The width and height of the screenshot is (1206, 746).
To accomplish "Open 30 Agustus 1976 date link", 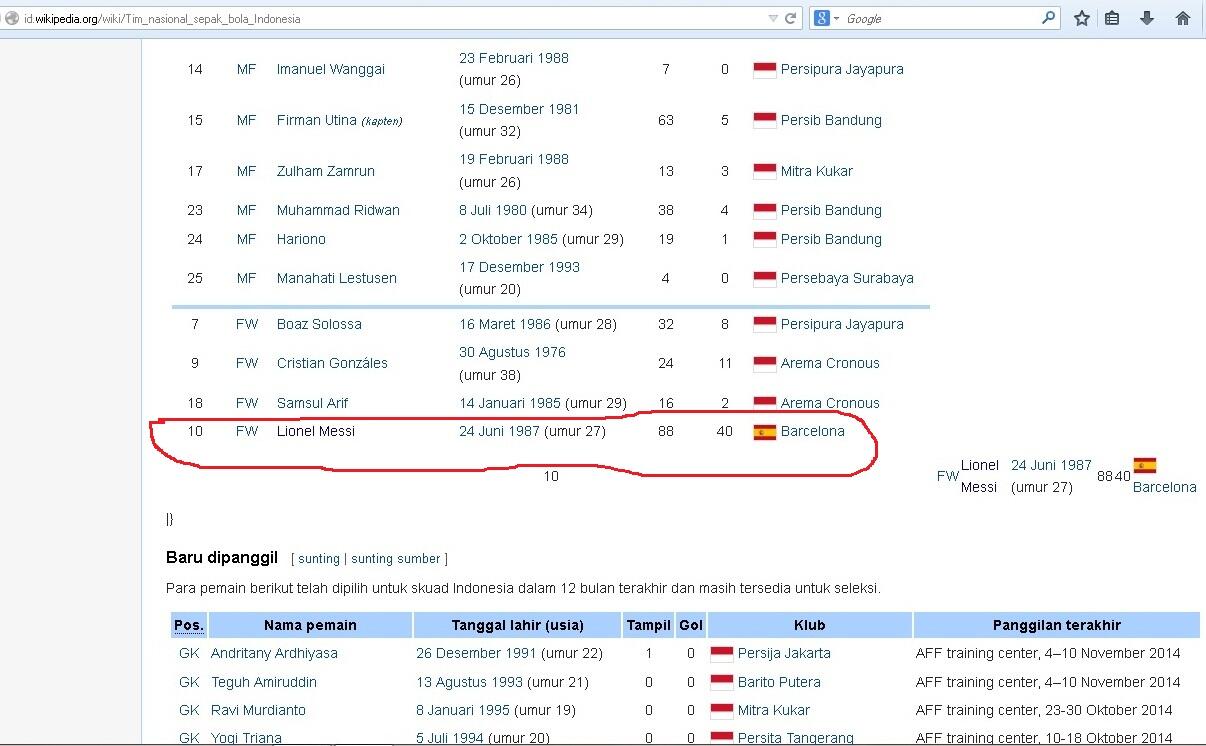I will coord(512,352).
